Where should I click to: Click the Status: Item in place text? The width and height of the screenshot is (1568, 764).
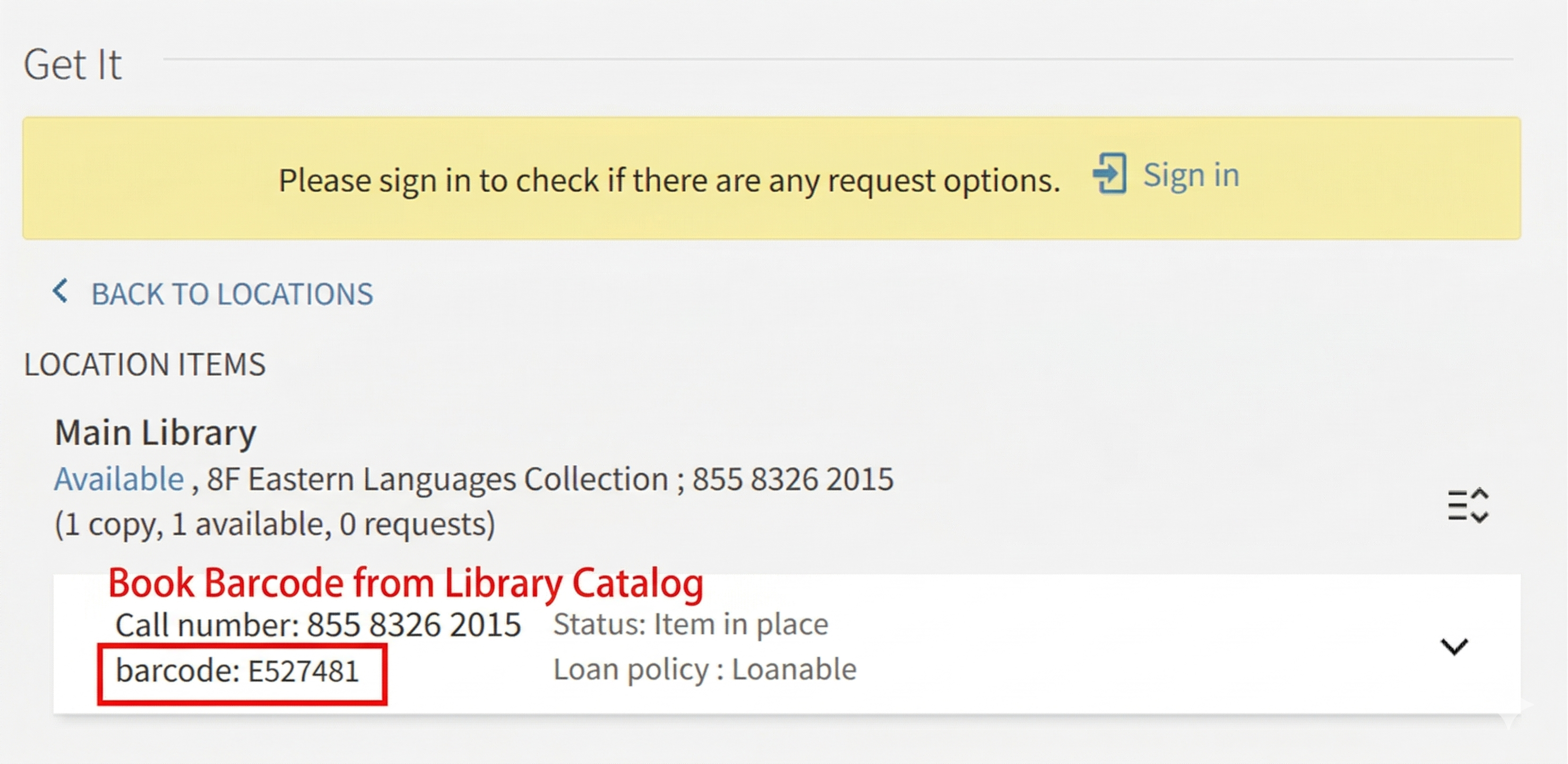tap(690, 624)
